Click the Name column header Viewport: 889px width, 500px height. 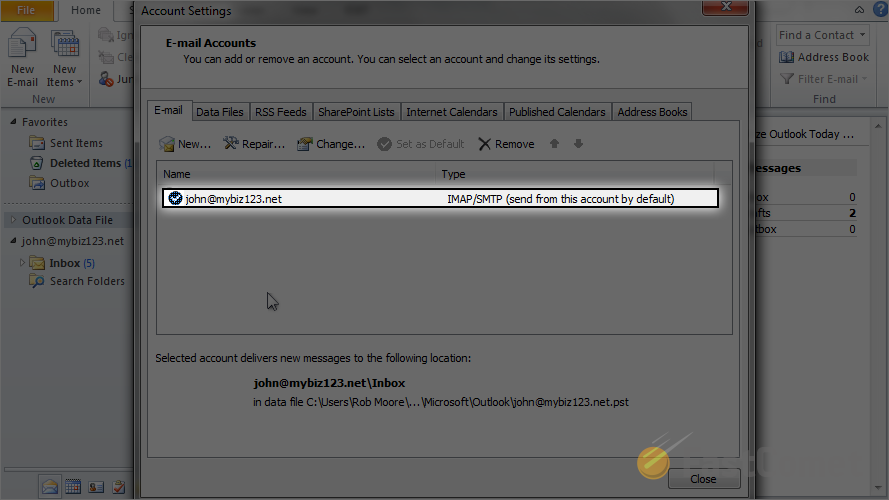coord(296,174)
